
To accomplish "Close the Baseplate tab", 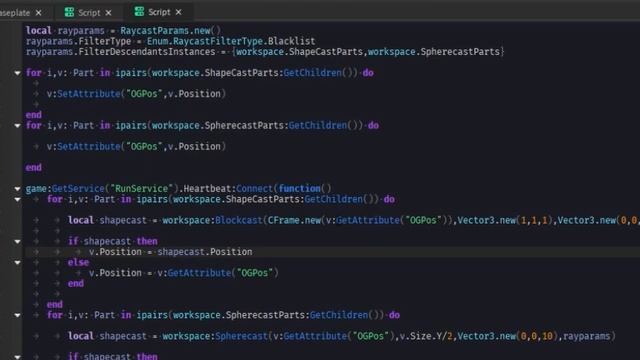I will (x=38, y=13).
